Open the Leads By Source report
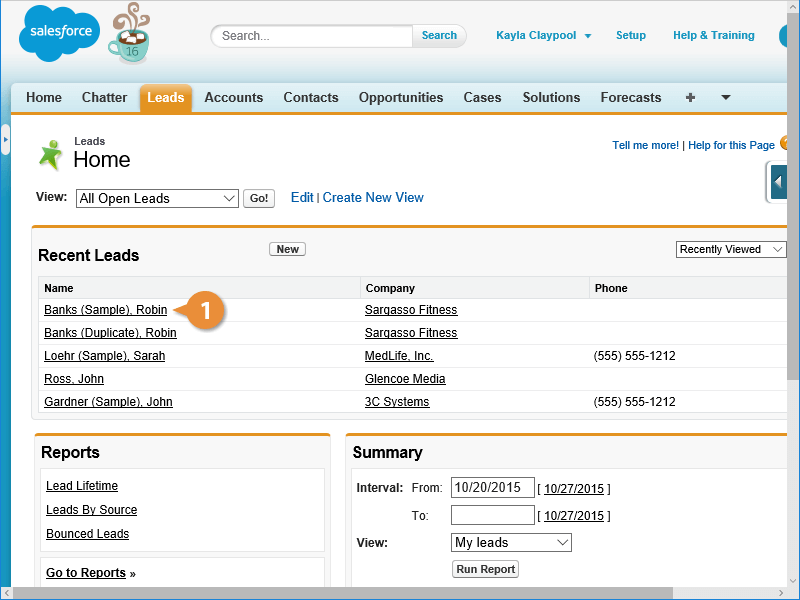The width and height of the screenshot is (800, 600). pyautogui.click(x=91, y=510)
